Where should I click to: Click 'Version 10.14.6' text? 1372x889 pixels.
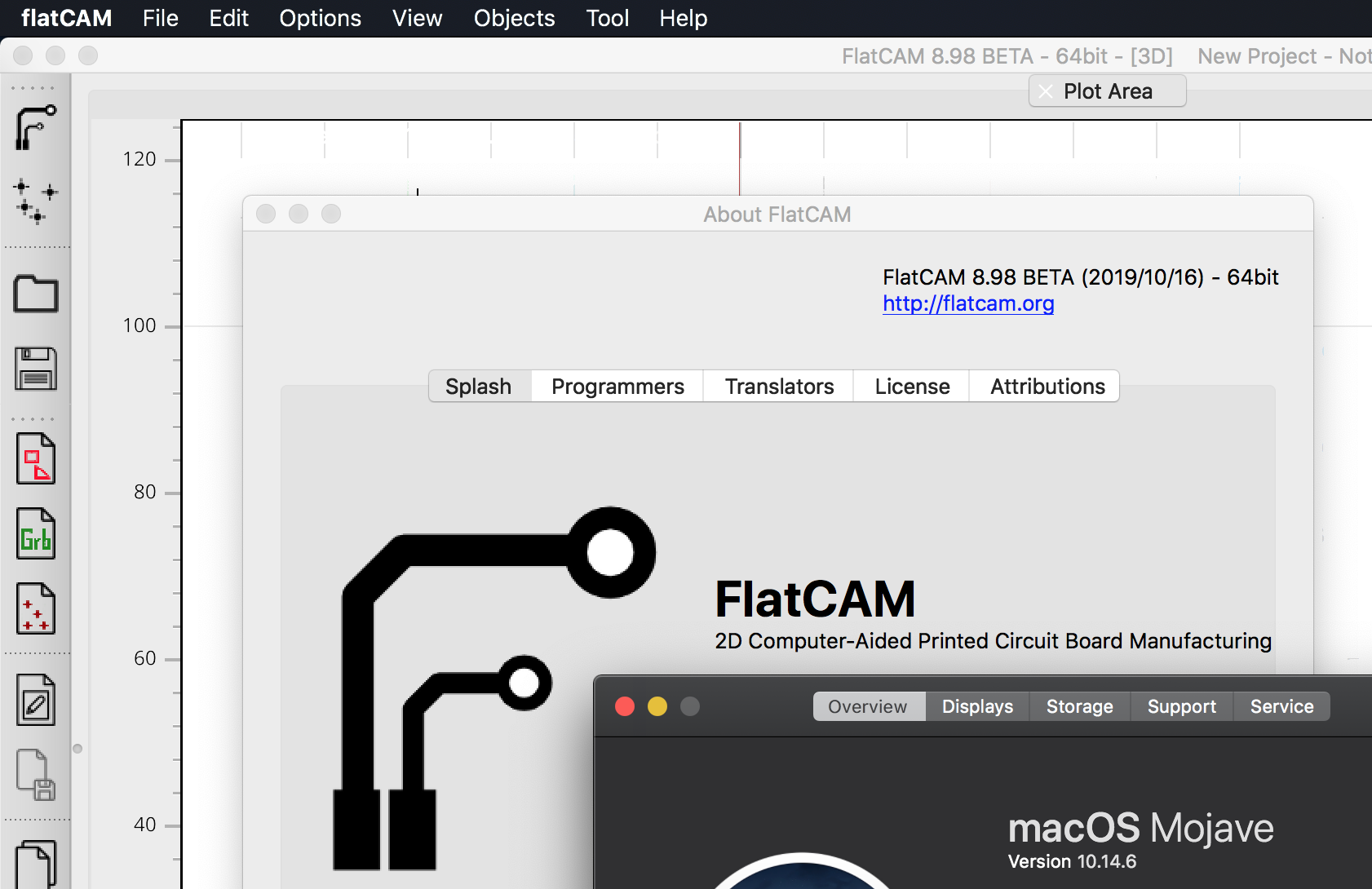click(x=1072, y=862)
